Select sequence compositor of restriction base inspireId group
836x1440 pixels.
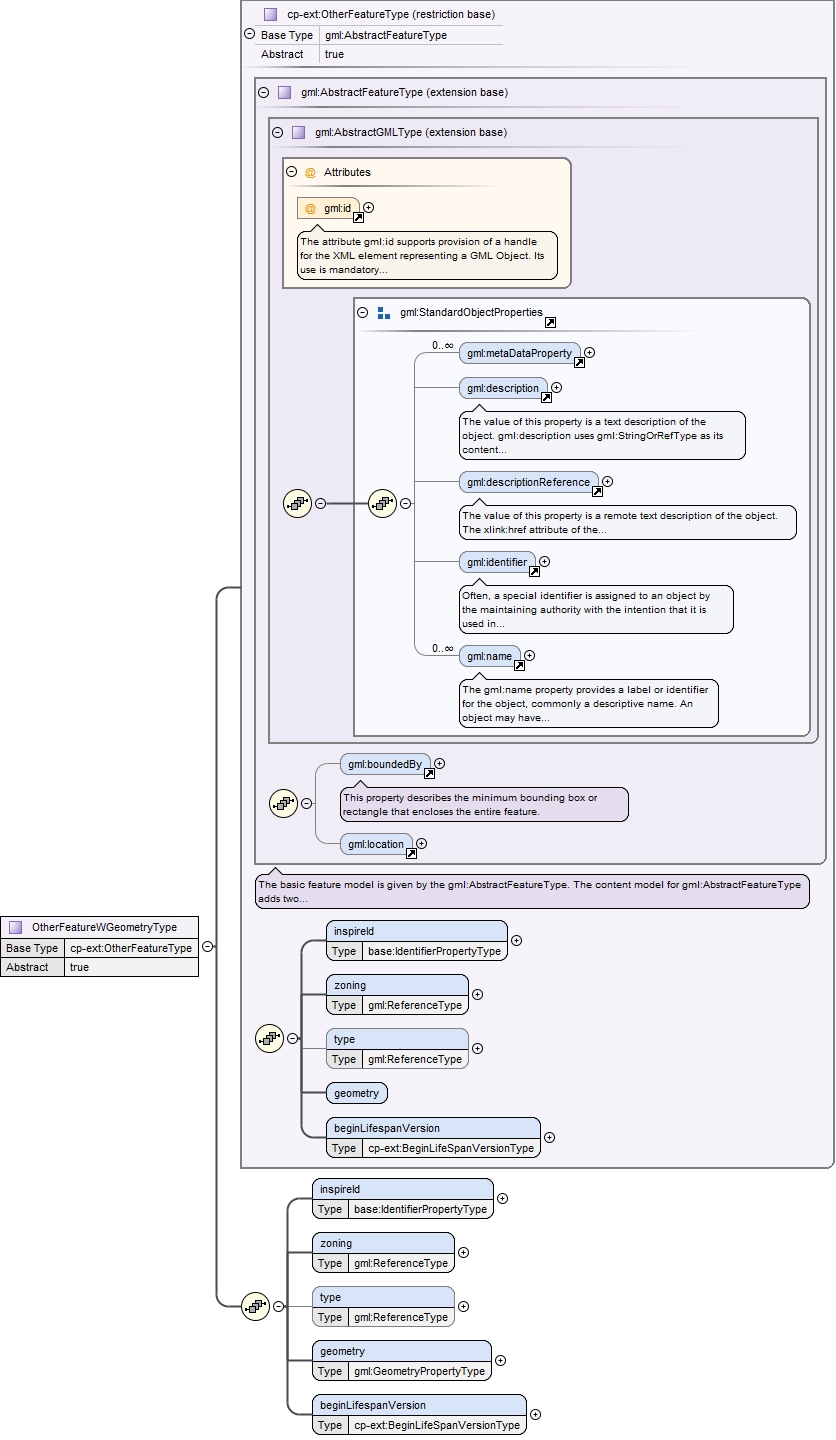[x=270, y=1038]
